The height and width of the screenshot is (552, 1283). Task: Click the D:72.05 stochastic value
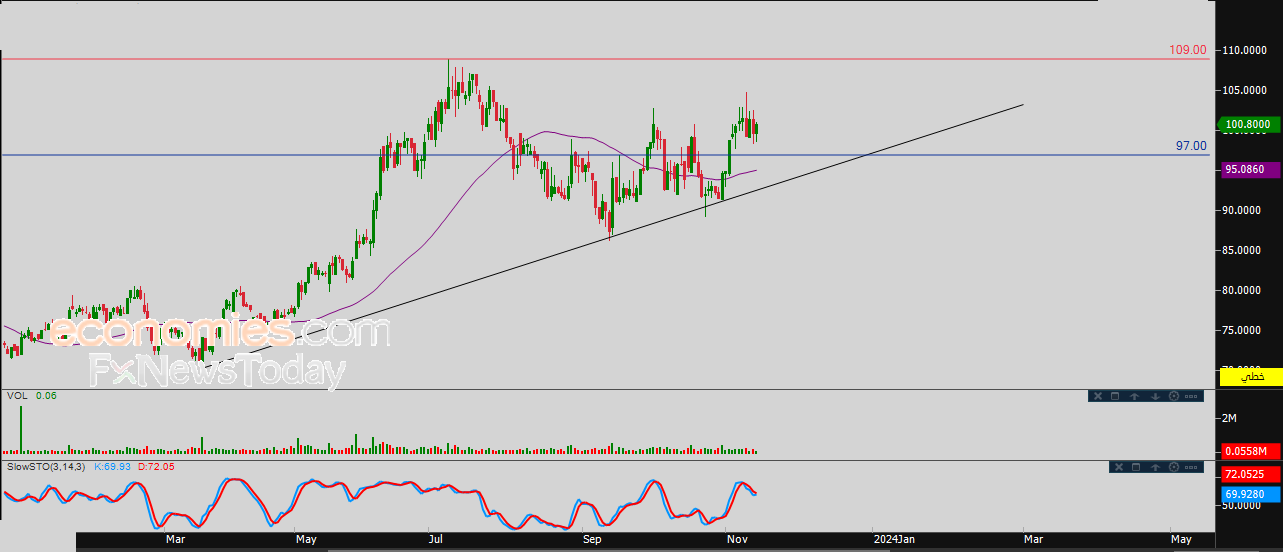tap(155, 467)
